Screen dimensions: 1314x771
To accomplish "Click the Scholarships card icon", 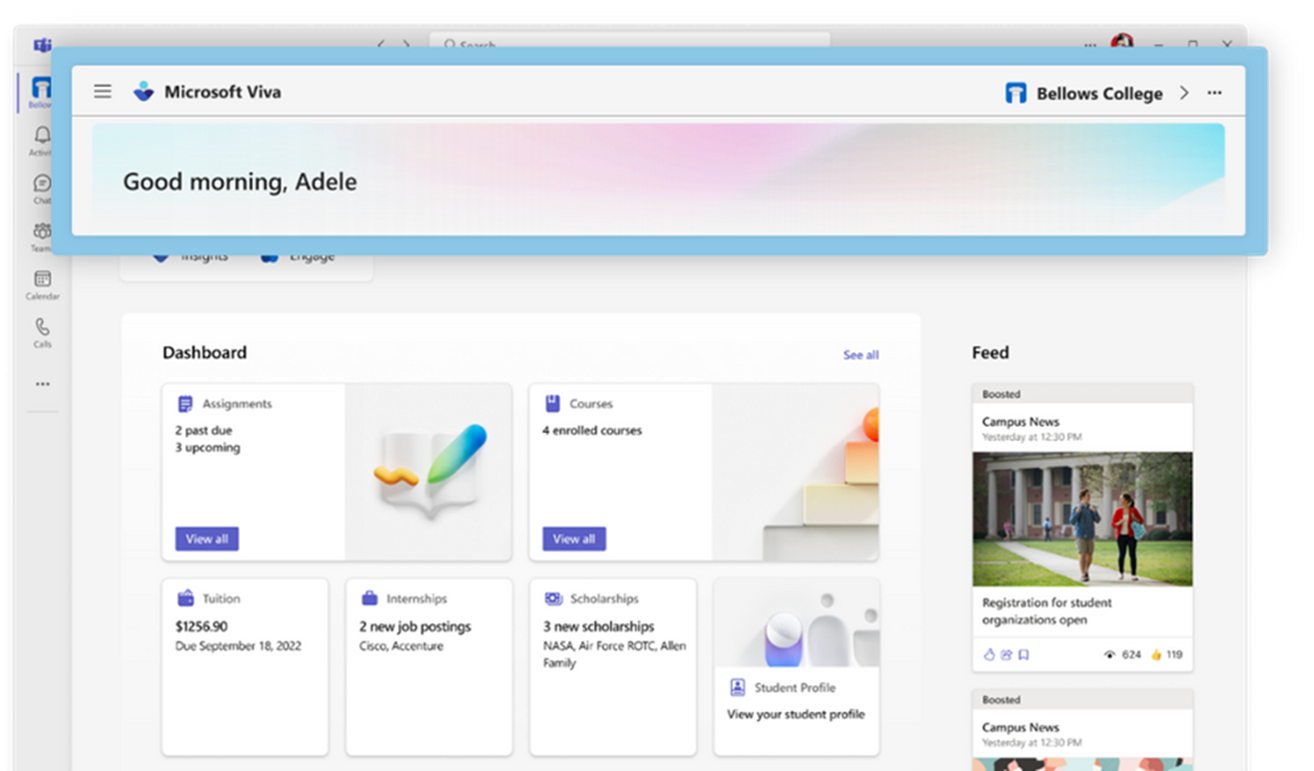I will point(553,598).
